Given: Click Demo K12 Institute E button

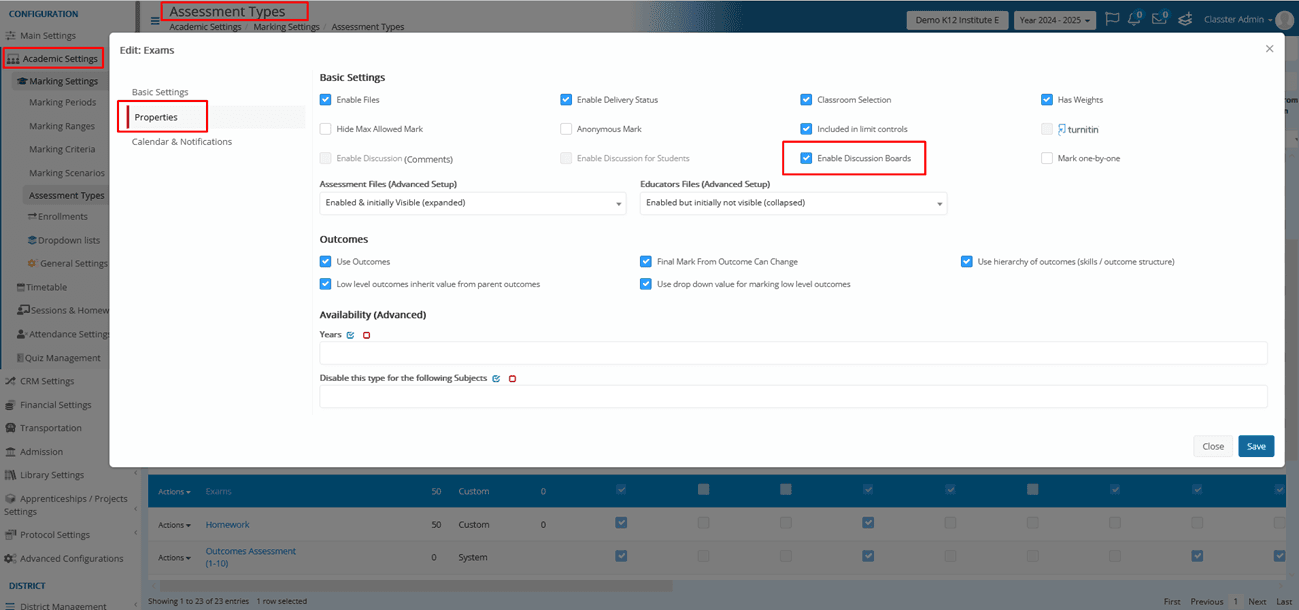Looking at the screenshot, I should [957, 20].
